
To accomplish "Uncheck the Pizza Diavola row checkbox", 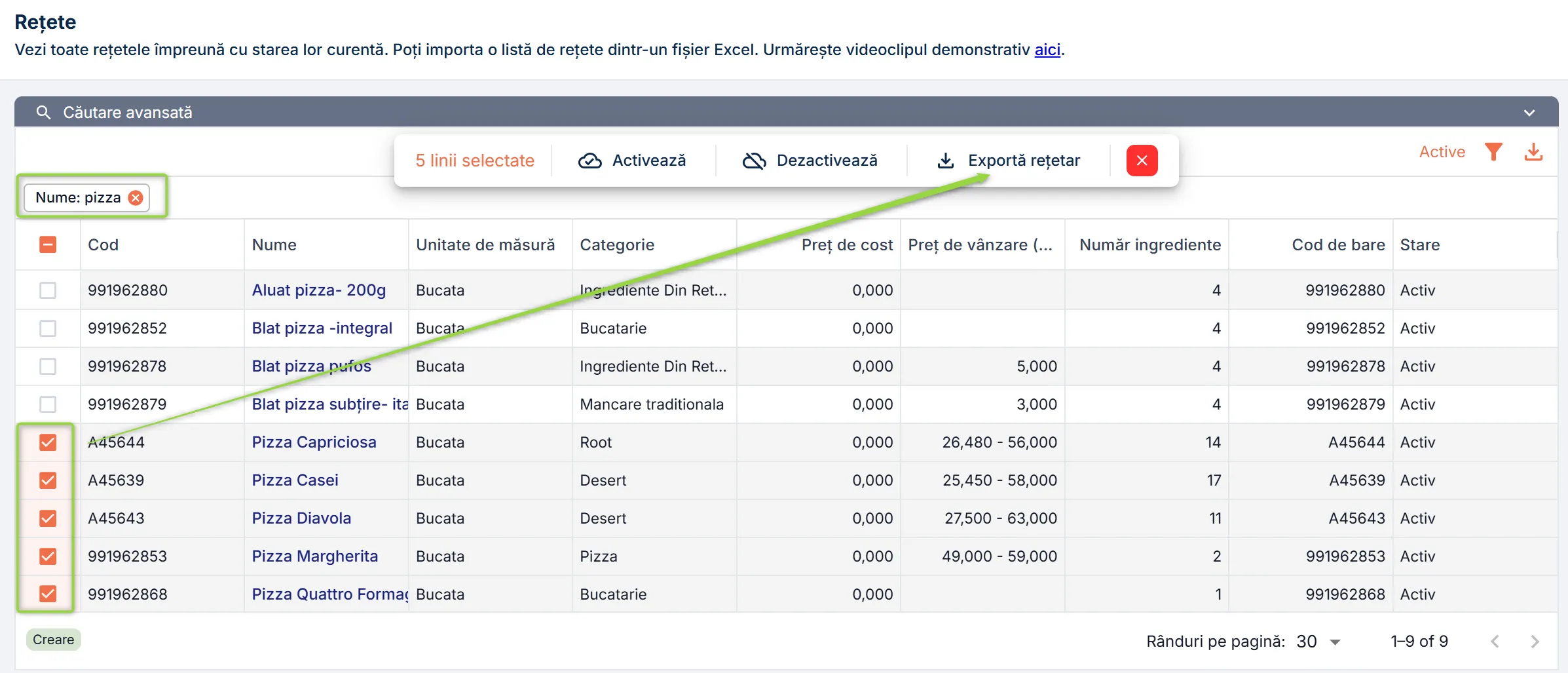I will [x=48, y=518].
